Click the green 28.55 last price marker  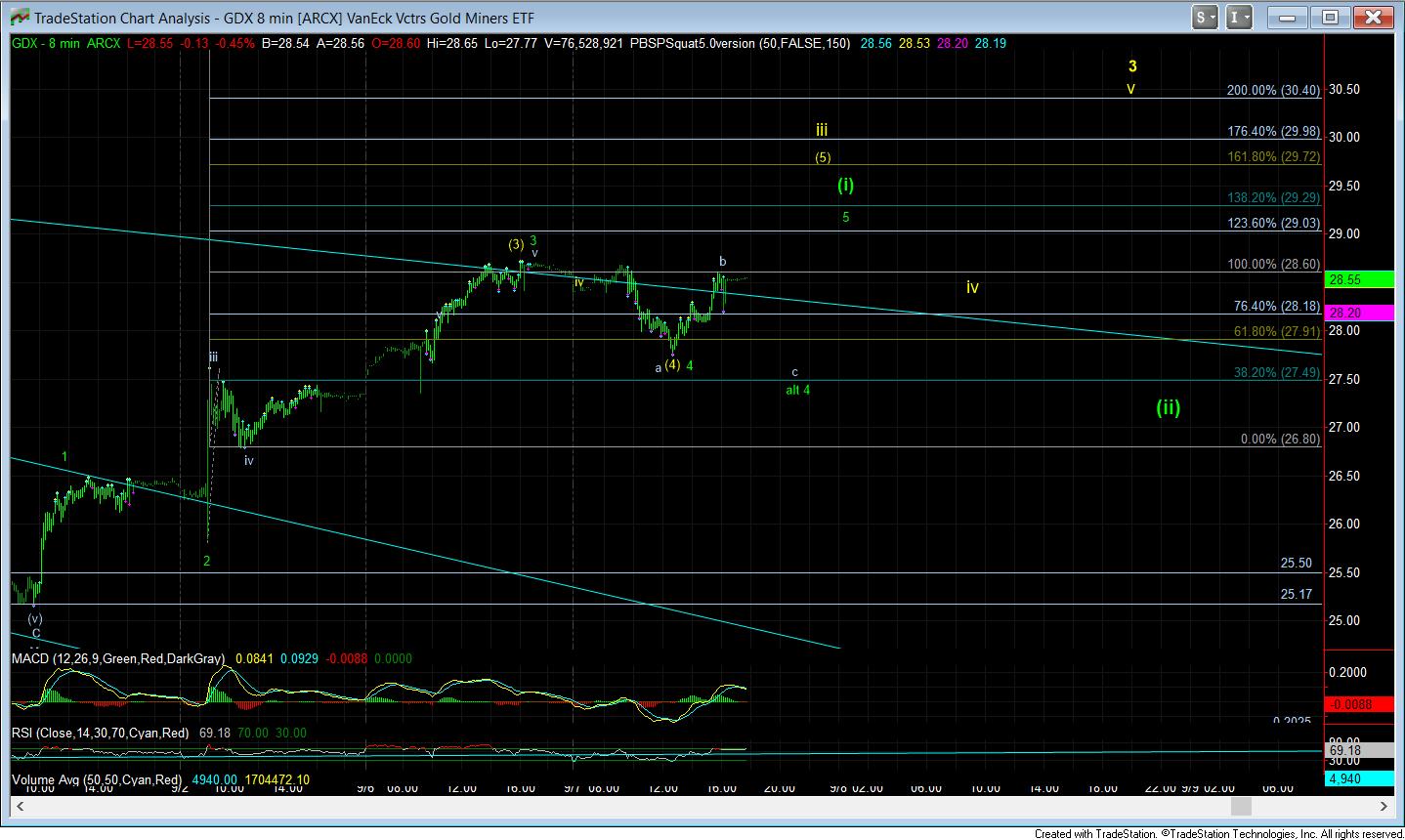(1359, 279)
